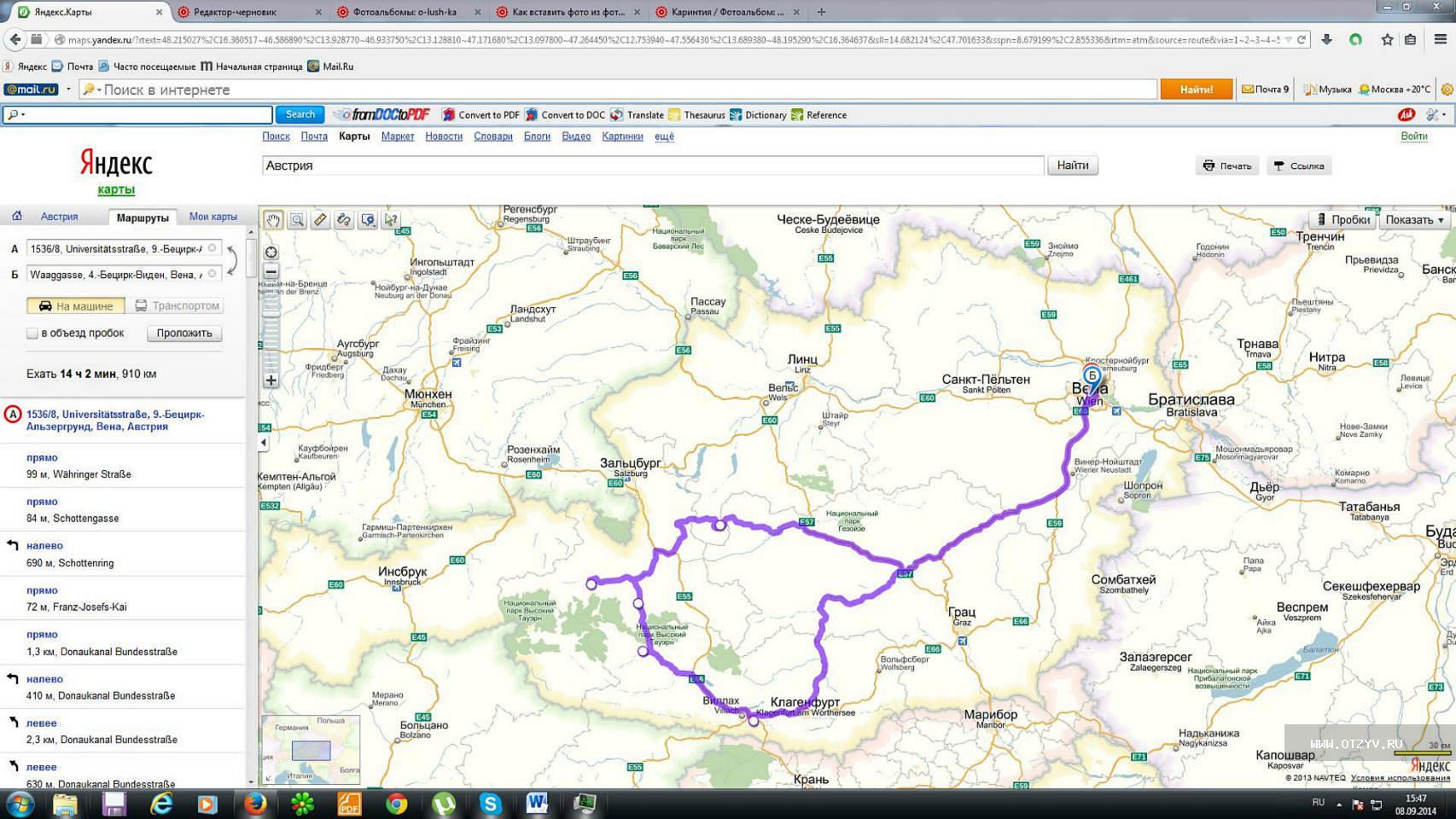Image resolution: width=1456 pixels, height=819 pixels.
Task: Select 'На машине' travel mode
Action: click(76, 305)
